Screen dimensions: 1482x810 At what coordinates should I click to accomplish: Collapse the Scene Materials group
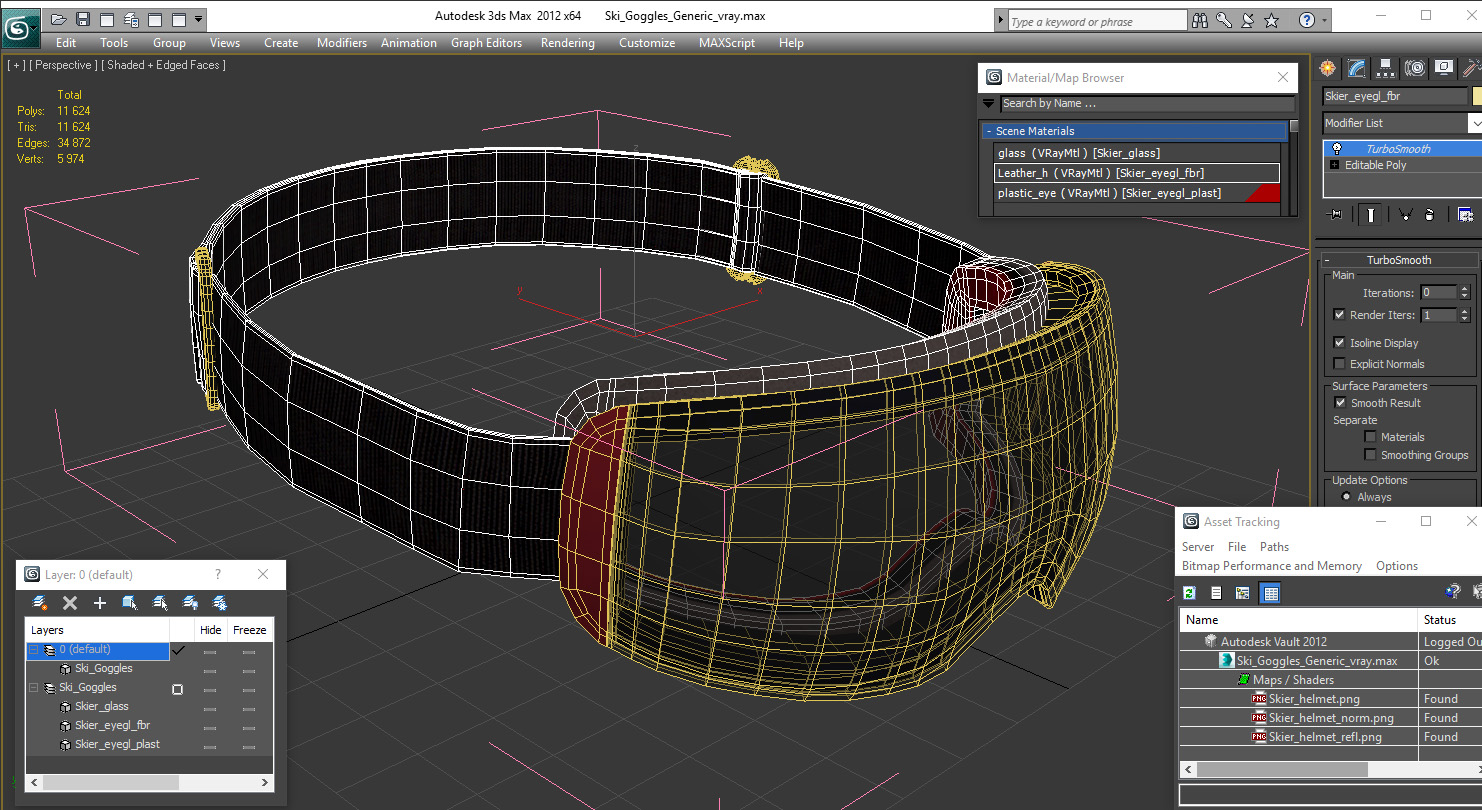1135,131
